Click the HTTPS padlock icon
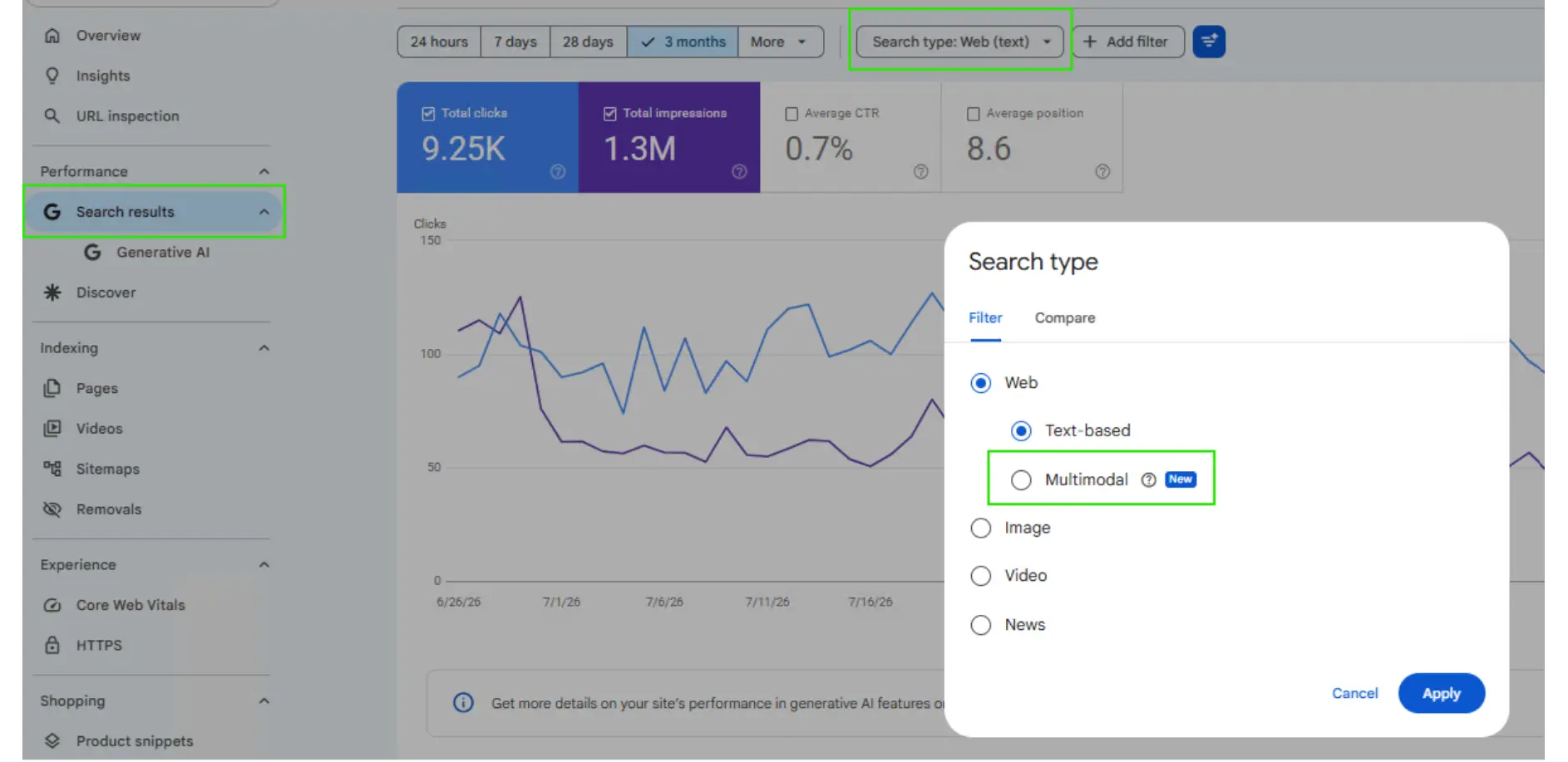Viewport: 1568px width, 762px height. (52, 645)
